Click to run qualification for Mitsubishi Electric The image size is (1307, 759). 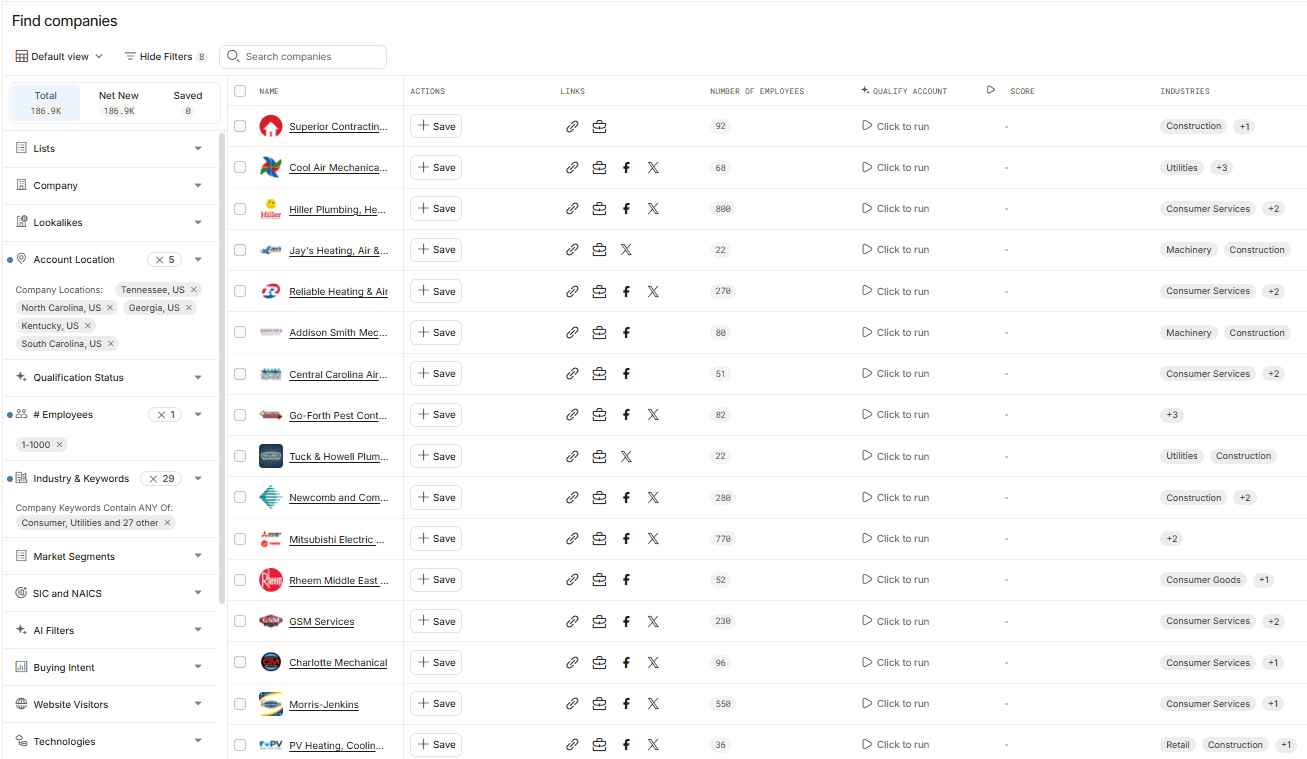coord(895,539)
